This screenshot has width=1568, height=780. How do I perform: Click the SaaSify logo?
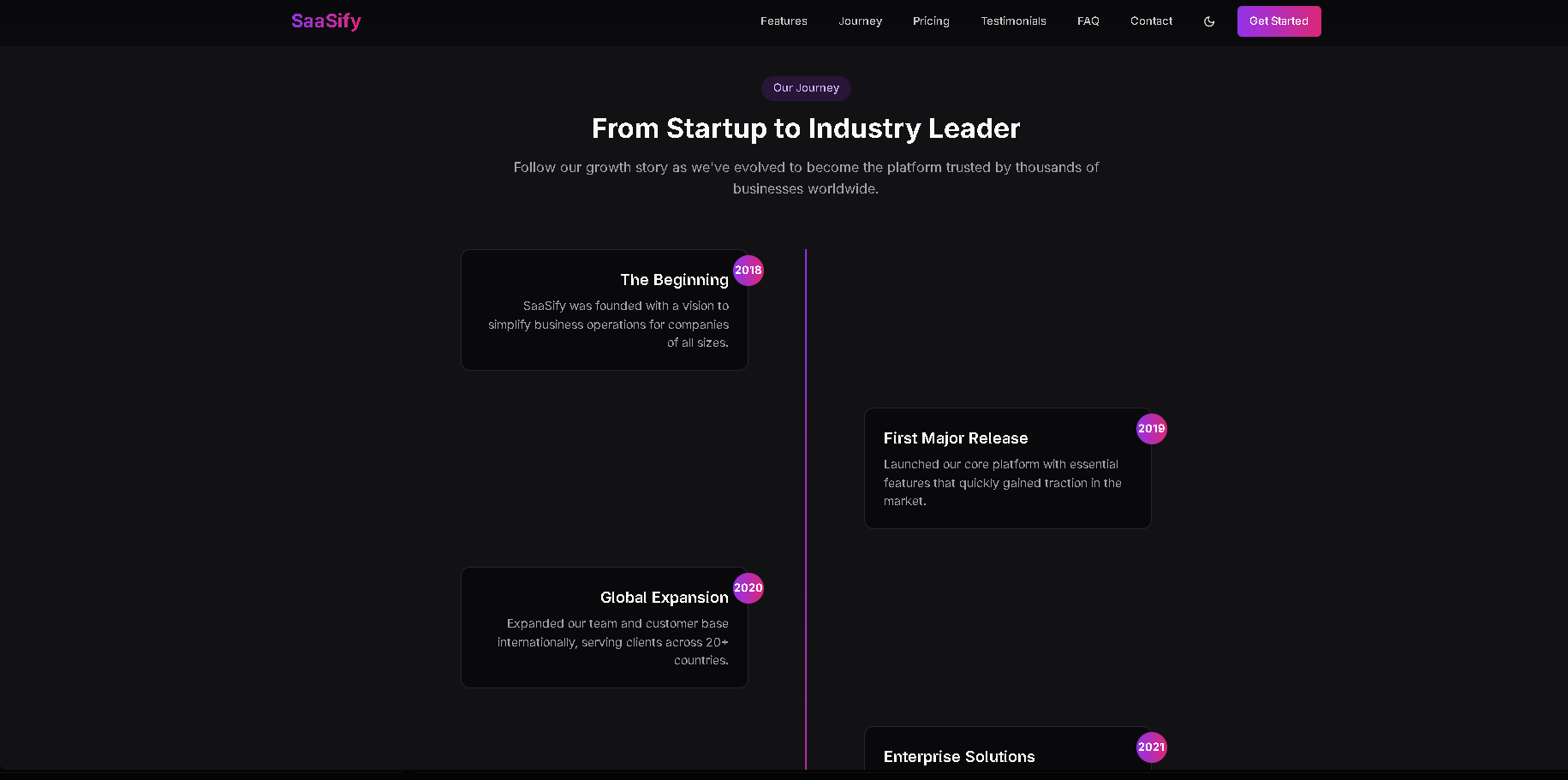point(326,21)
